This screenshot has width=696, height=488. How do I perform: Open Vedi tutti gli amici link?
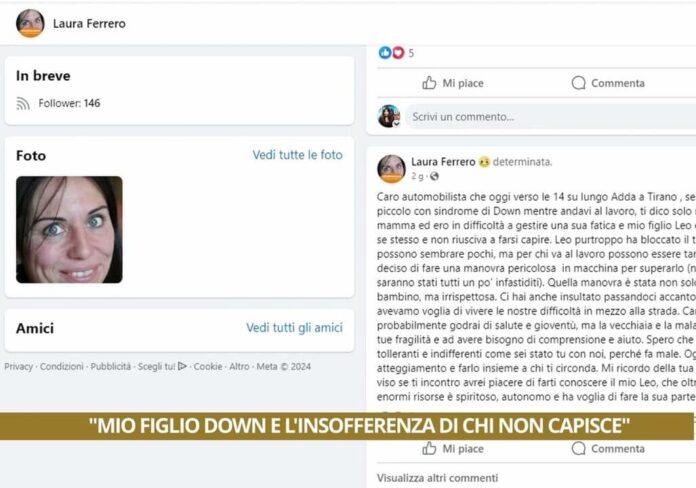pyautogui.click(x=294, y=328)
